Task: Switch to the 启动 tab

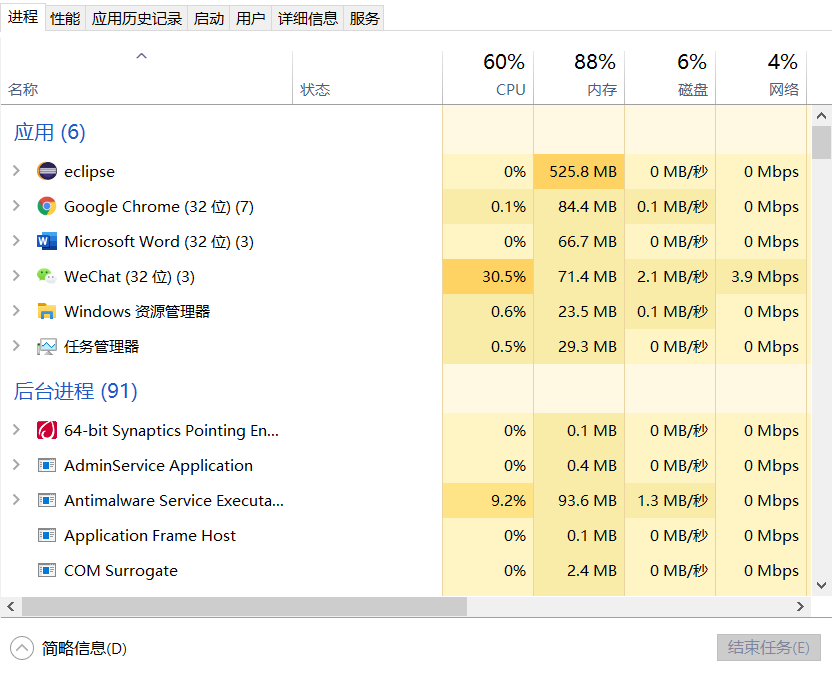Action: click(x=209, y=19)
